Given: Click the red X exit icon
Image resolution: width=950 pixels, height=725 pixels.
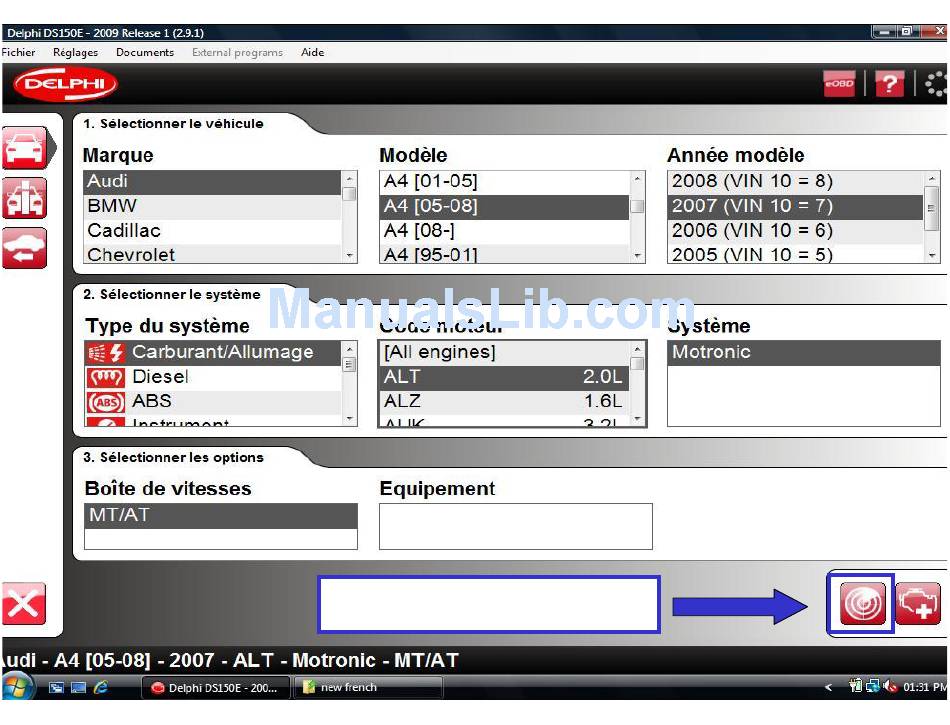Looking at the screenshot, I should [24, 603].
